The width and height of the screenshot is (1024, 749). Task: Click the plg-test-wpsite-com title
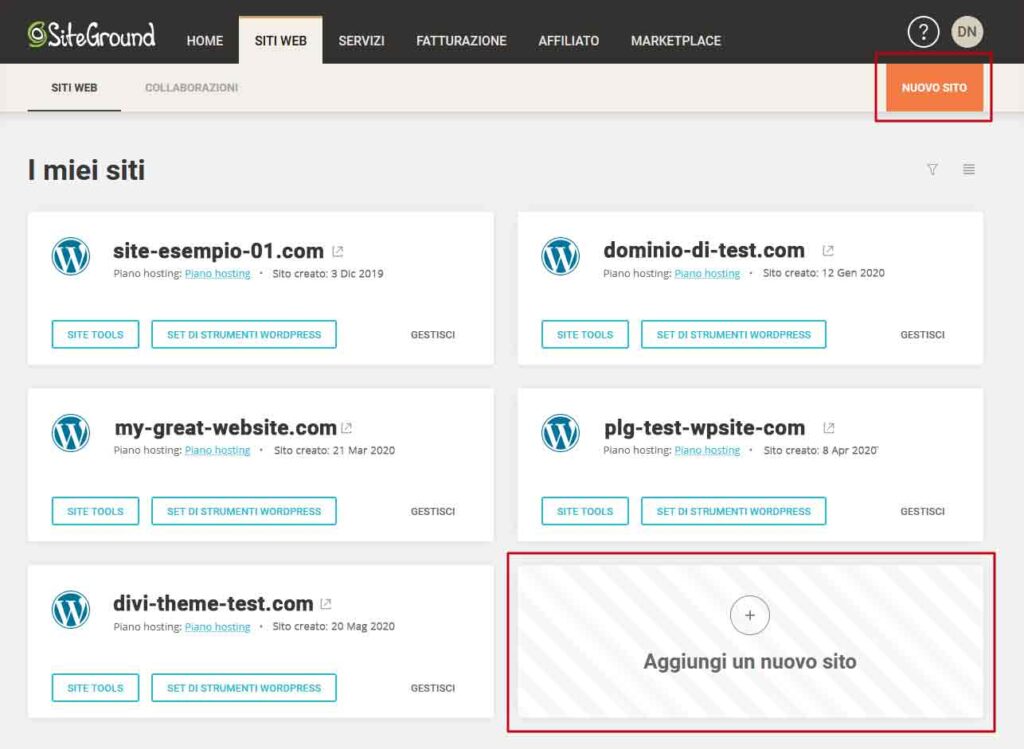(x=704, y=428)
